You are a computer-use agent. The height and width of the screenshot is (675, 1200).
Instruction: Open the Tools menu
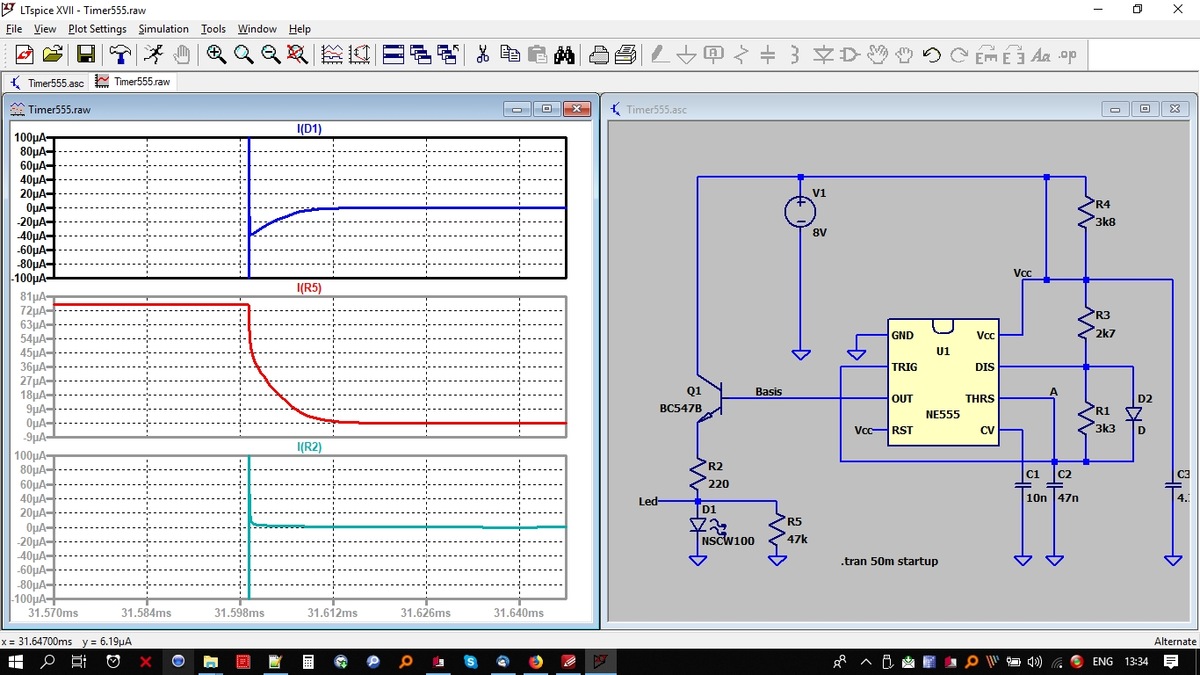(213, 29)
